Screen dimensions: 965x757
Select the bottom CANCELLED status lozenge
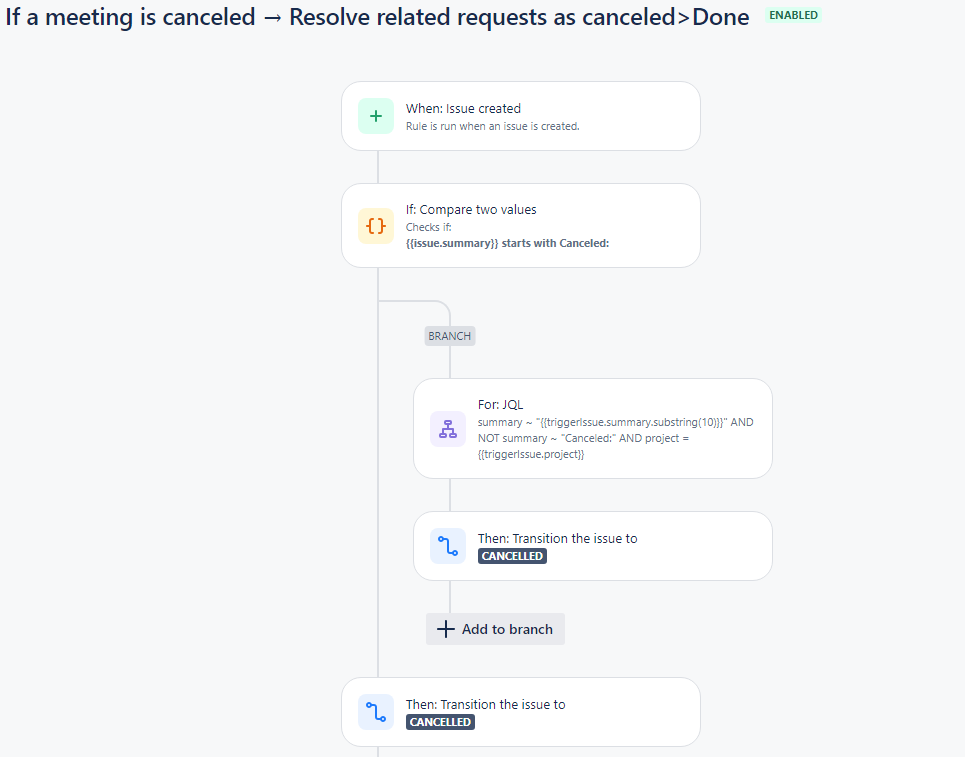click(x=440, y=721)
